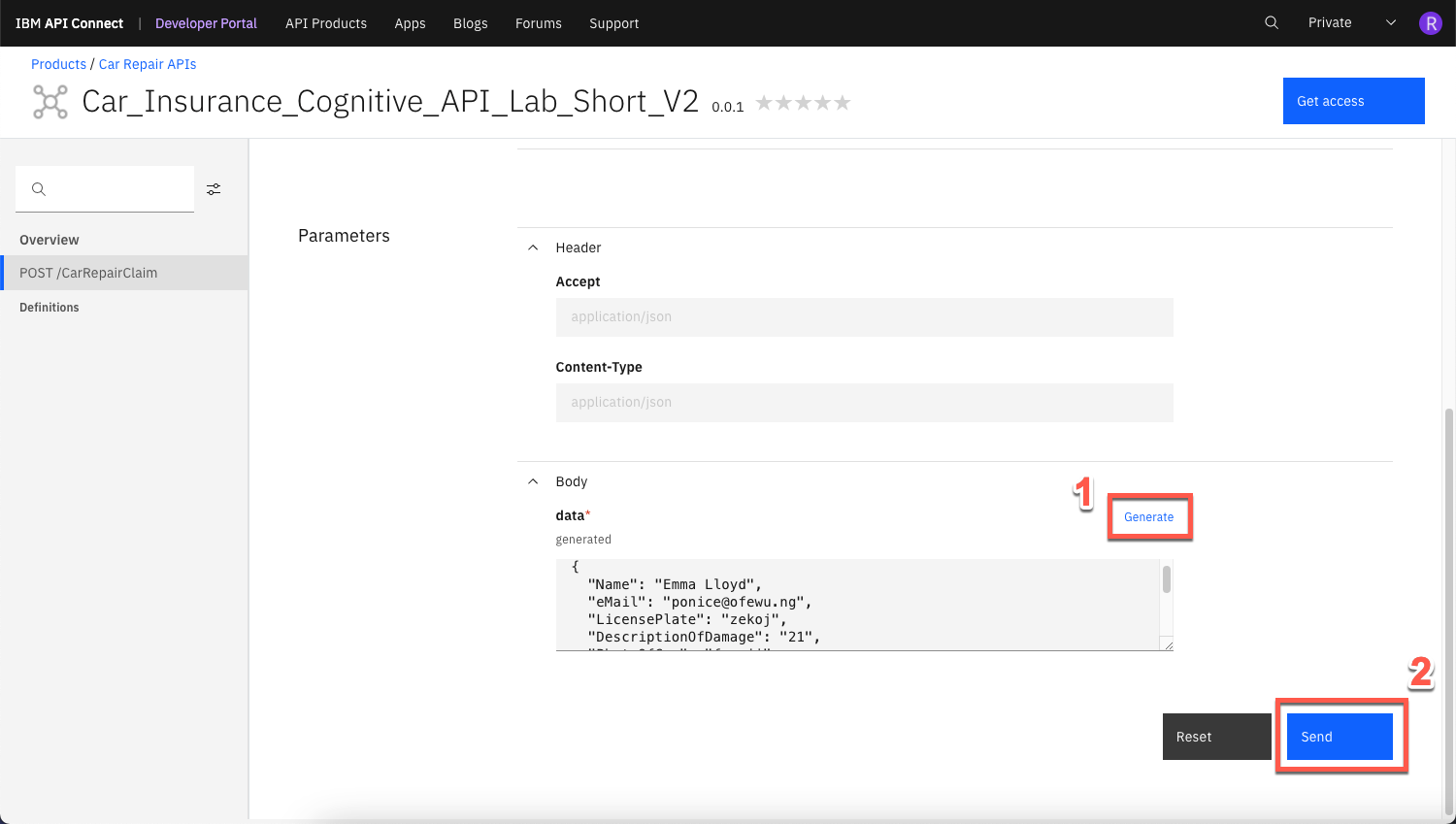
Task: Click the Content-Type header field
Action: click(865, 403)
